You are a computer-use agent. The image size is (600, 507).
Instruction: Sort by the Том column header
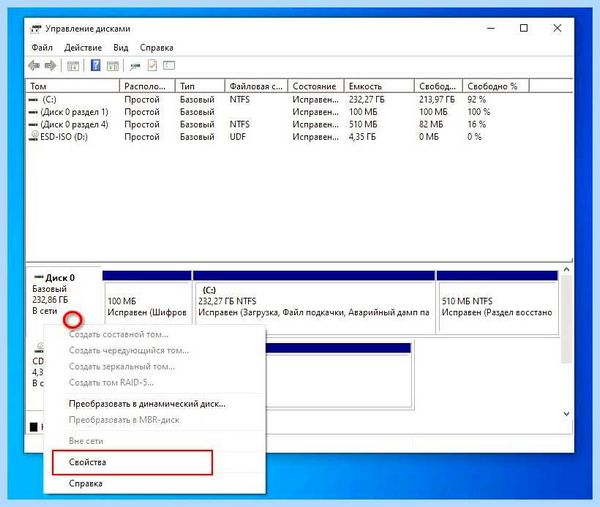tap(73, 86)
